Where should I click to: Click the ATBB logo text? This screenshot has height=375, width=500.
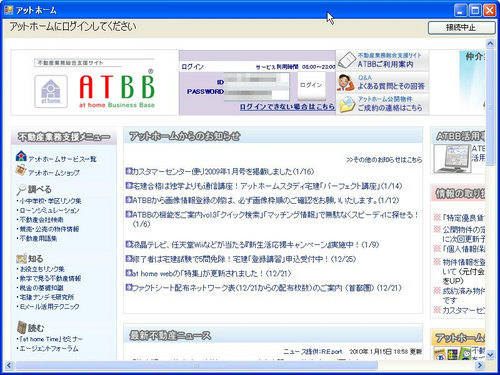click(x=117, y=87)
